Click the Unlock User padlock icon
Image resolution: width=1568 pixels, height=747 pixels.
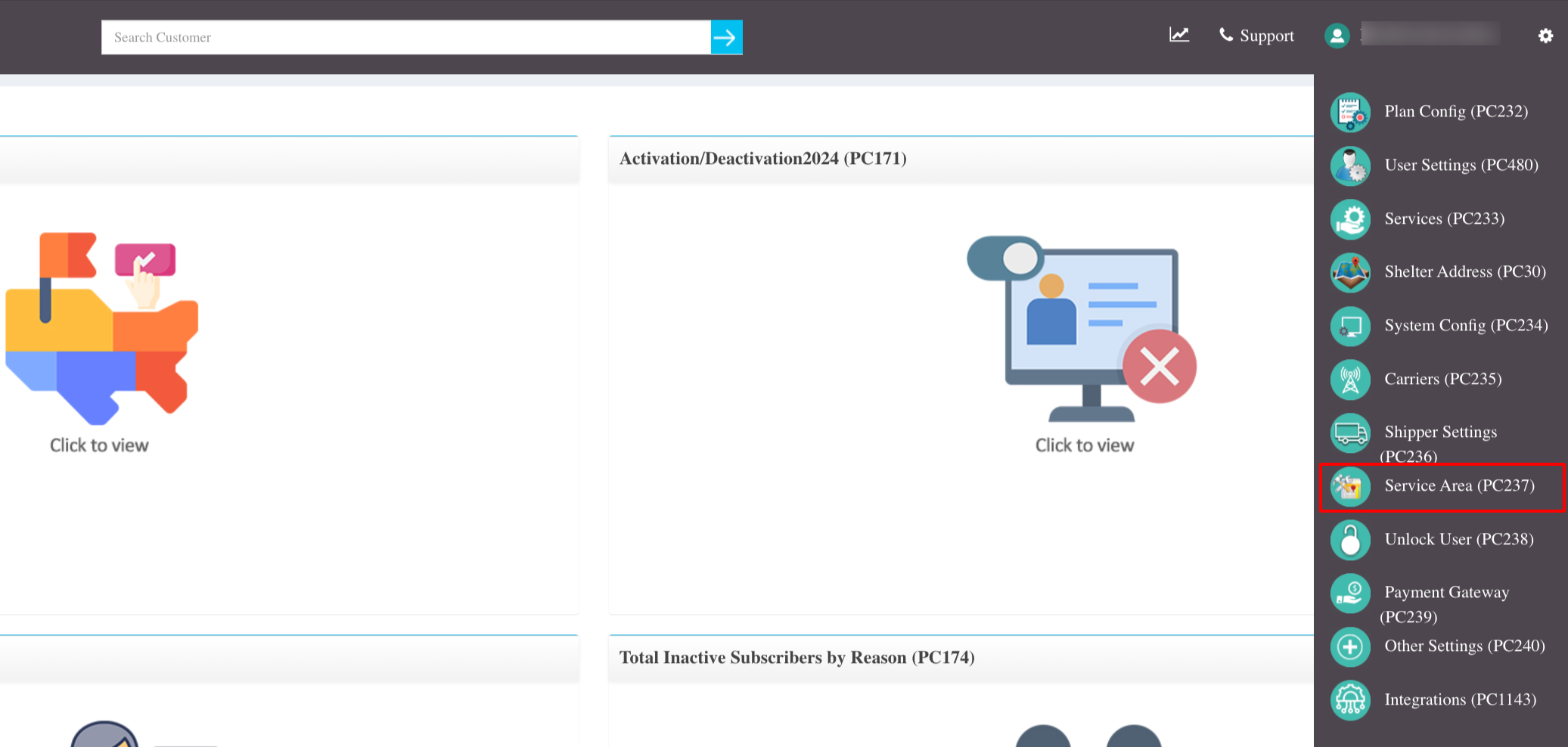[1350, 540]
